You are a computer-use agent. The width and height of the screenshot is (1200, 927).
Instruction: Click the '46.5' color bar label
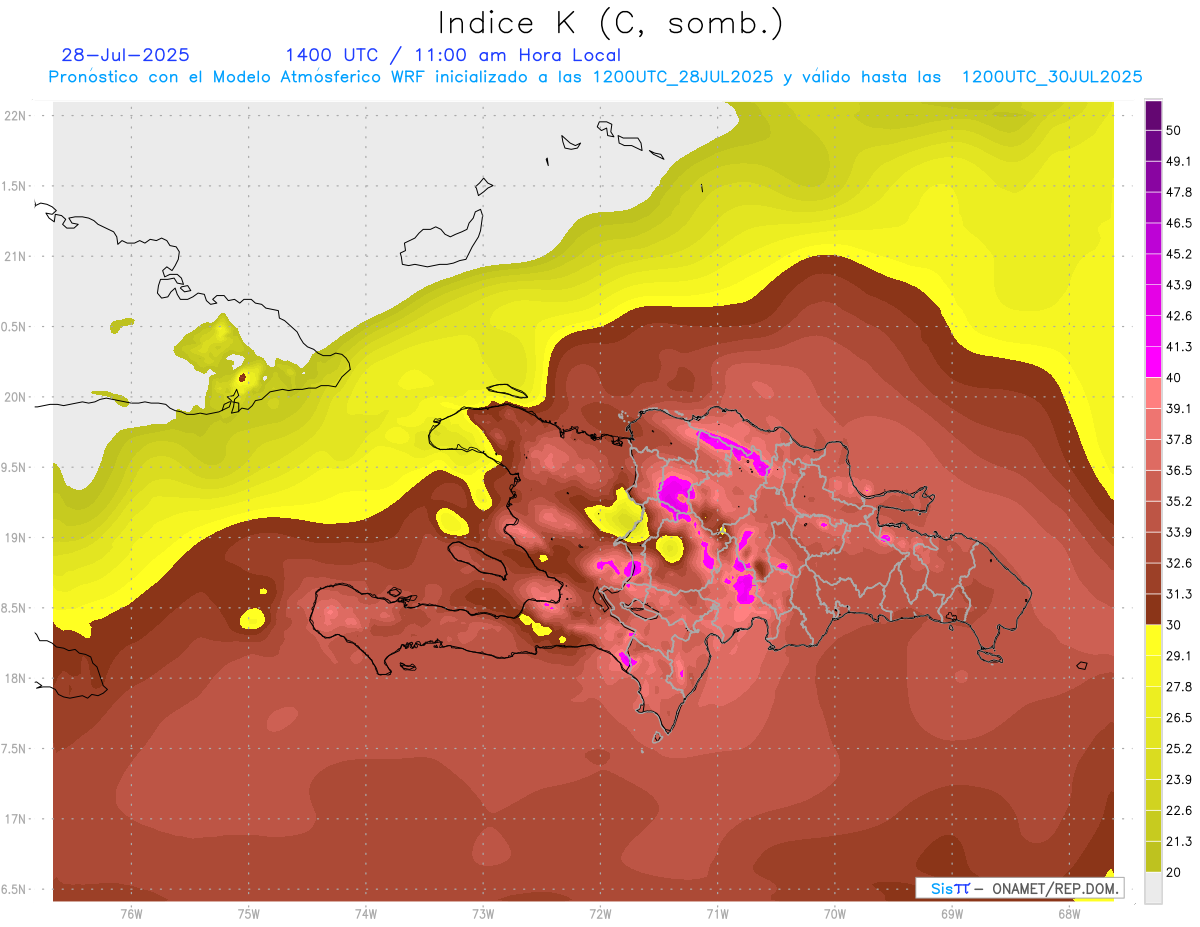pos(1179,223)
